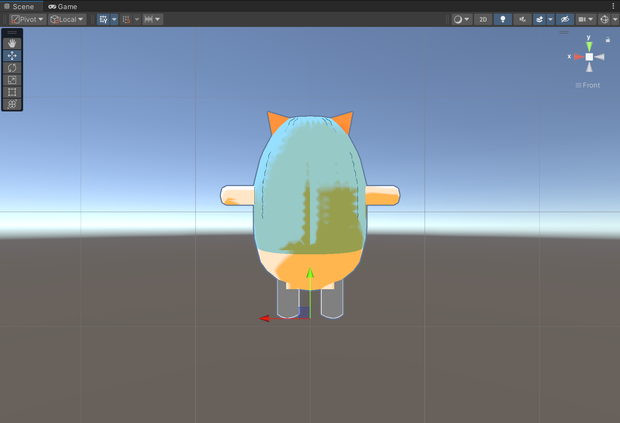
Task: Select the combined Transform tool
Action: [x=12, y=104]
